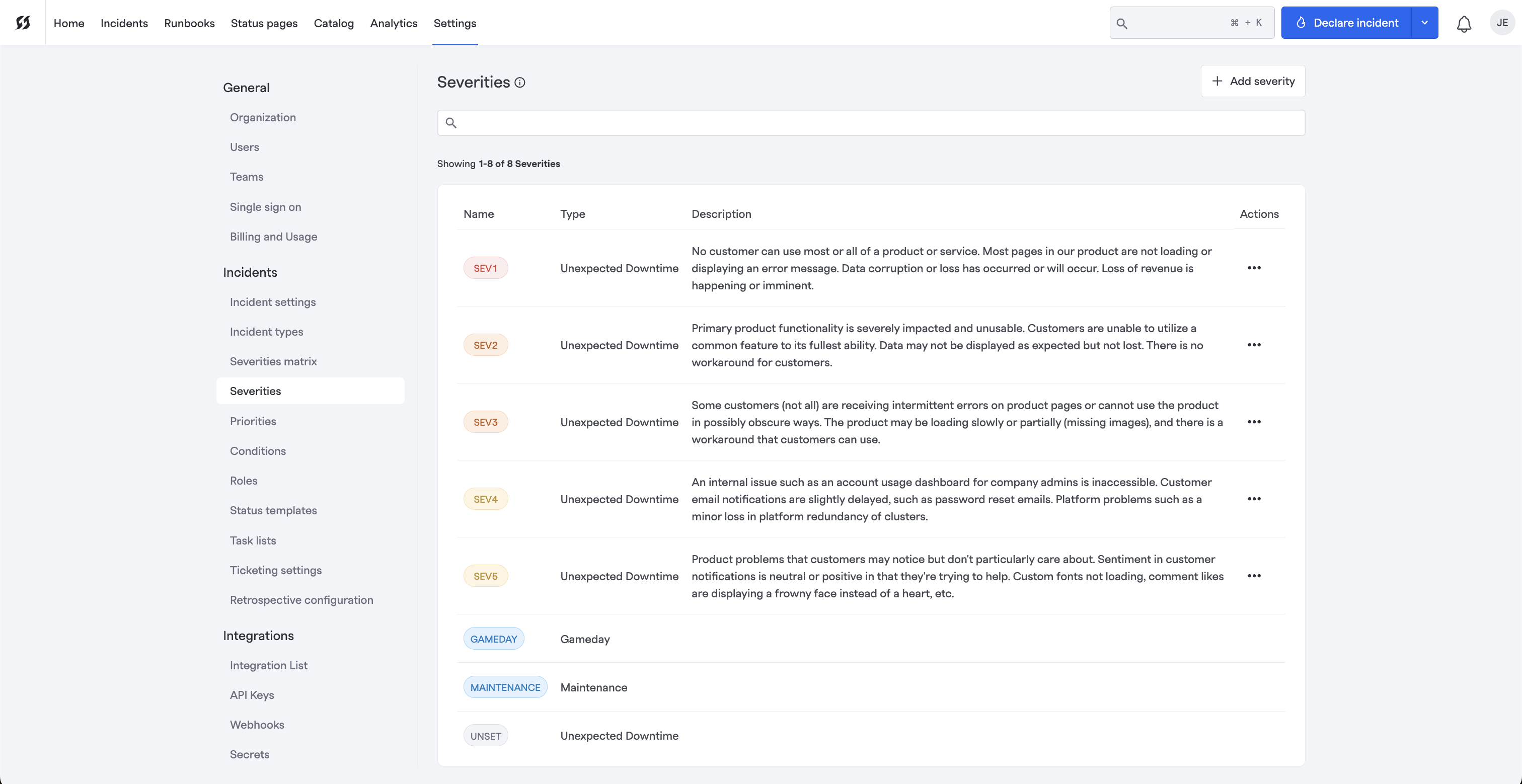The height and width of the screenshot is (784, 1522).
Task: Click the actions ellipsis icon for SEV3
Action: click(x=1253, y=422)
